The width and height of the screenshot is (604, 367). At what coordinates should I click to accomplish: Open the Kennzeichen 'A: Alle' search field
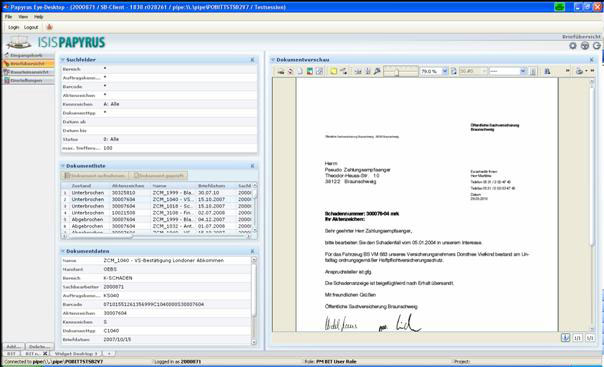(179, 104)
